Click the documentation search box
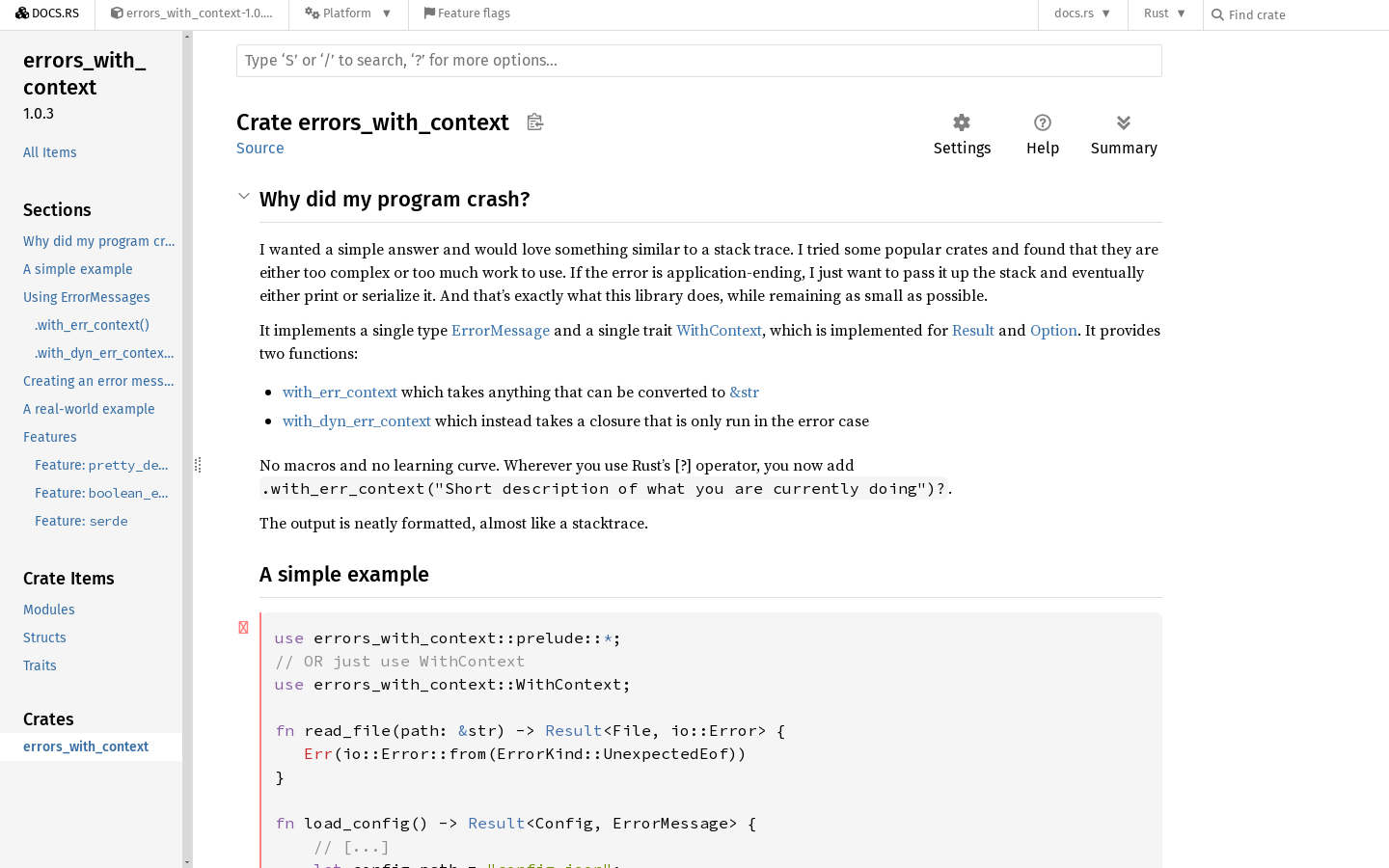Viewport: 1389px width, 868px height. 698,61
